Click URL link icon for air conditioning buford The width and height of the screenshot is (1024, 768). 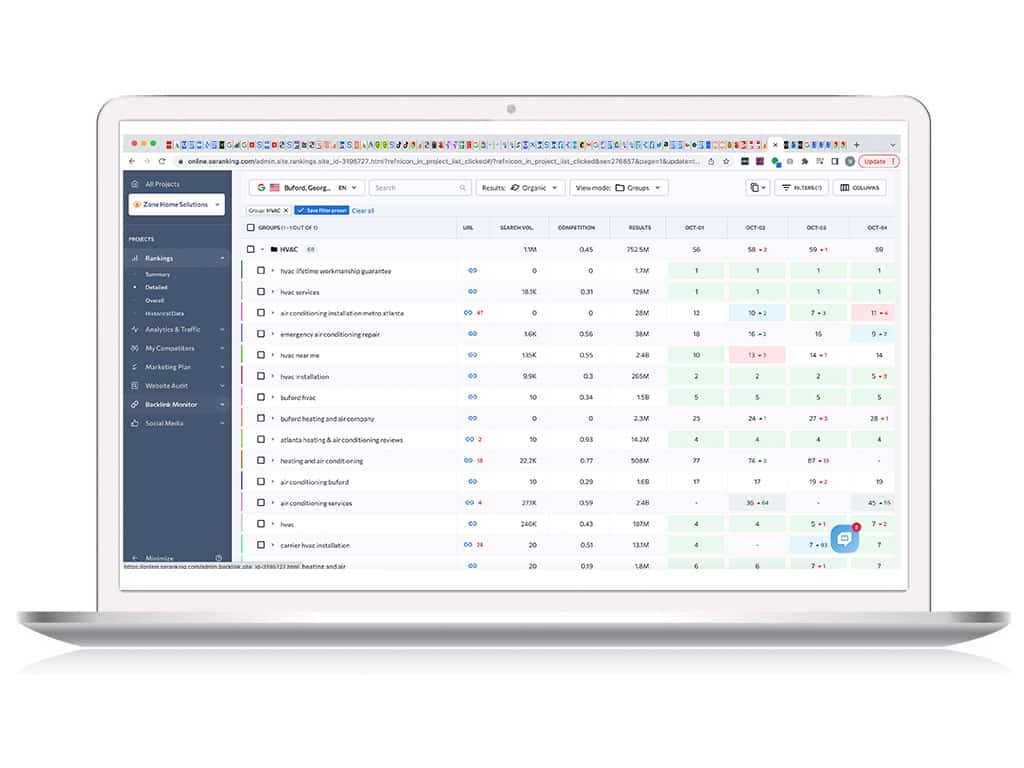(472, 481)
